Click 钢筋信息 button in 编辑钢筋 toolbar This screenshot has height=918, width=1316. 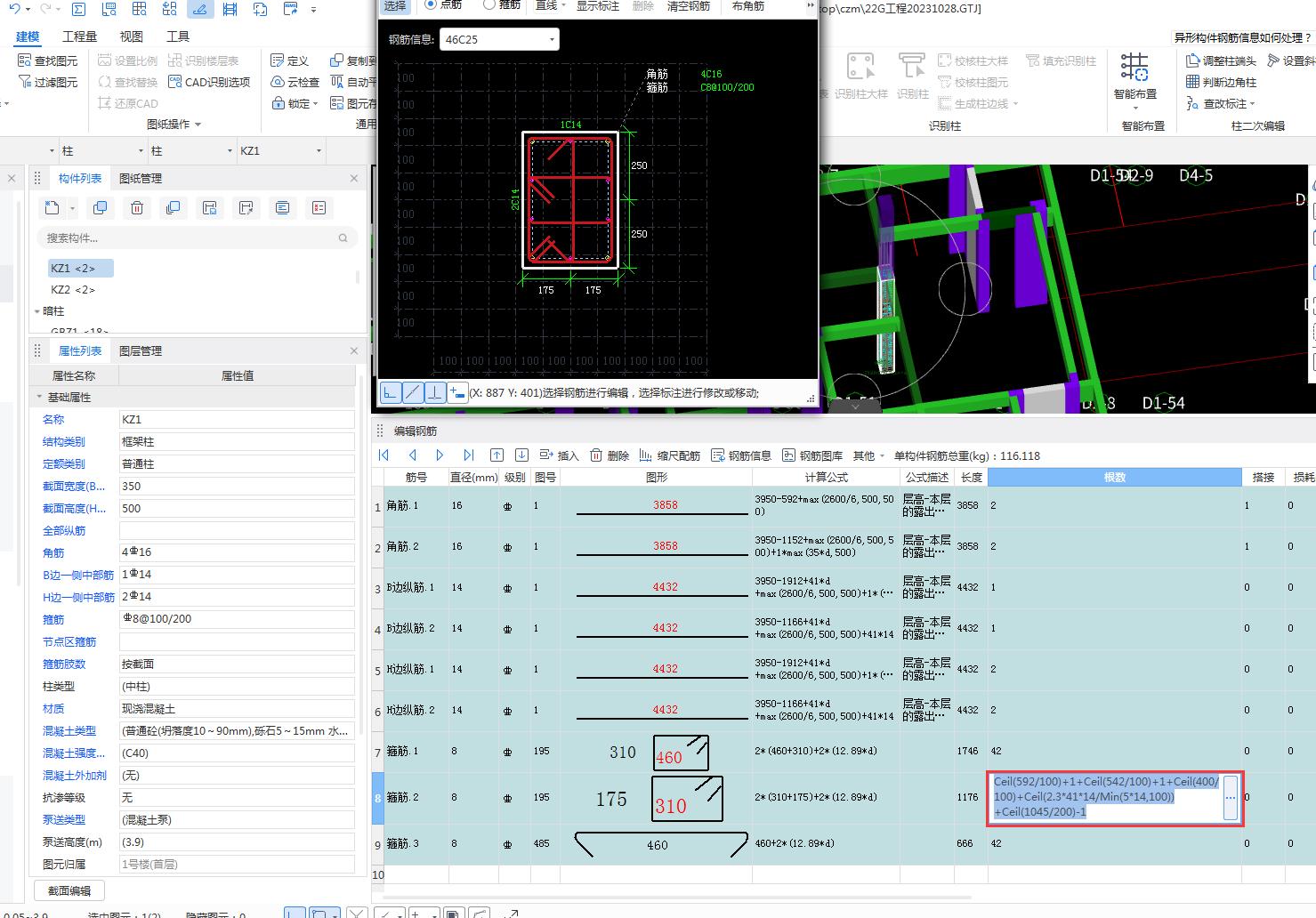741,455
